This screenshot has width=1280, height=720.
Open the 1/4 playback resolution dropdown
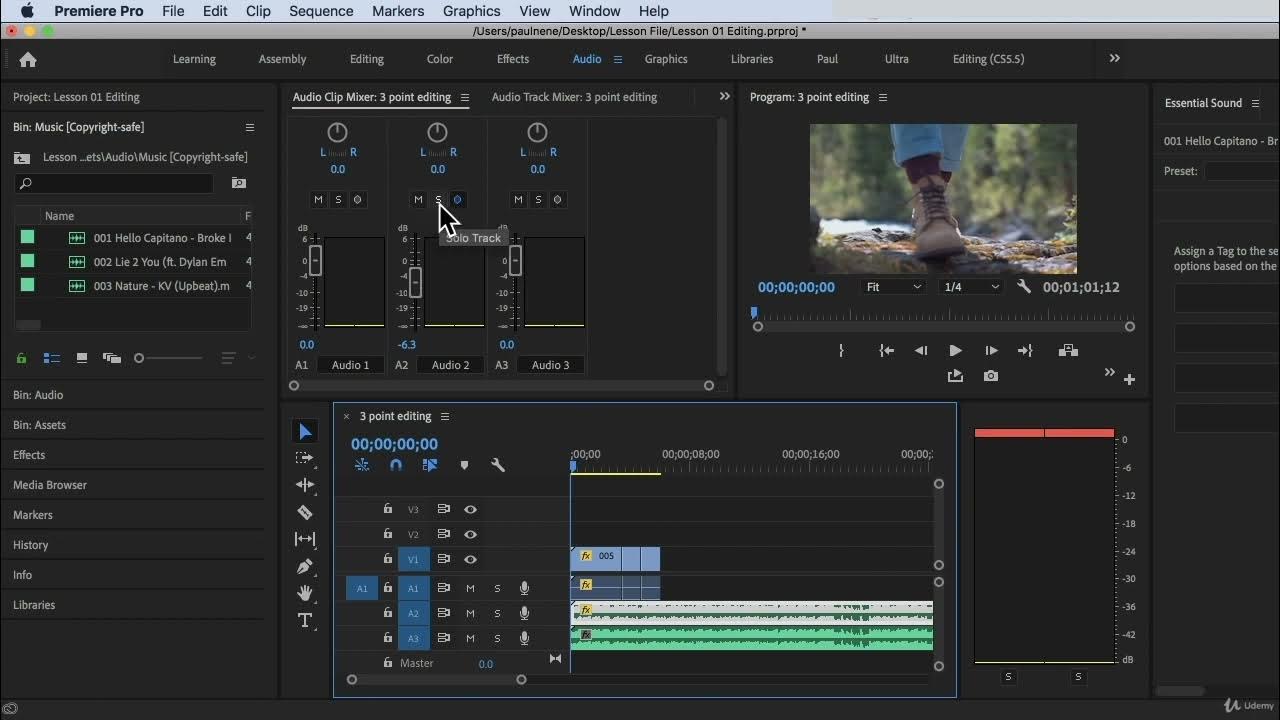pyautogui.click(x=972, y=287)
